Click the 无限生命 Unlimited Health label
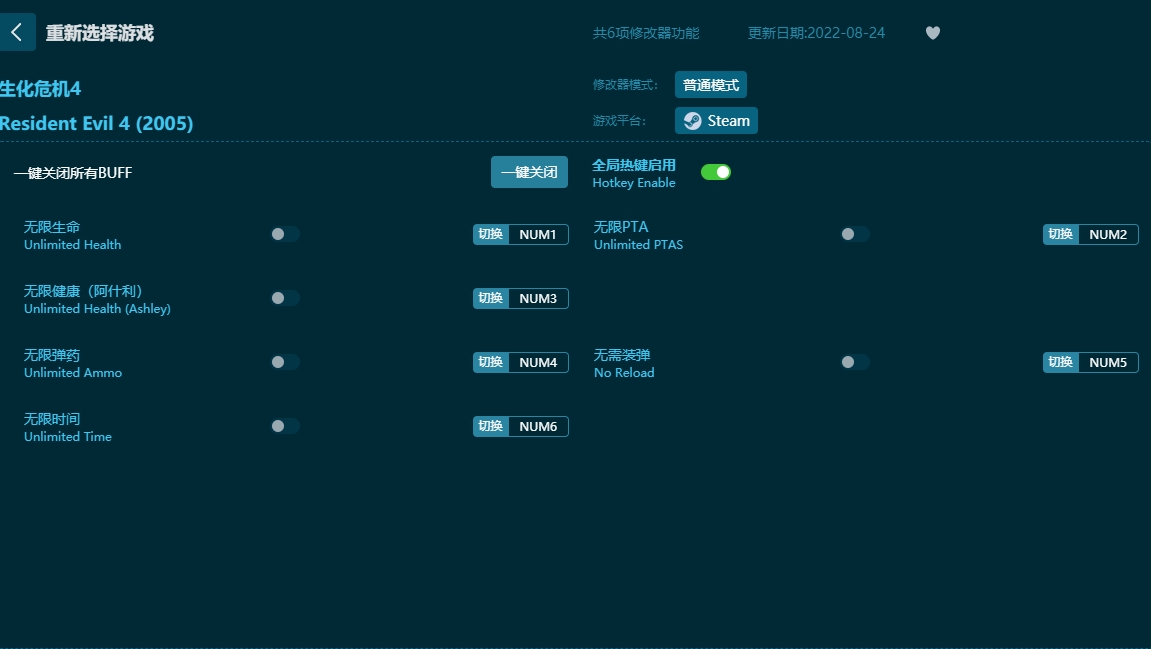This screenshot has width=1151, height=649. pyautogui.click(x=73, y=235)
